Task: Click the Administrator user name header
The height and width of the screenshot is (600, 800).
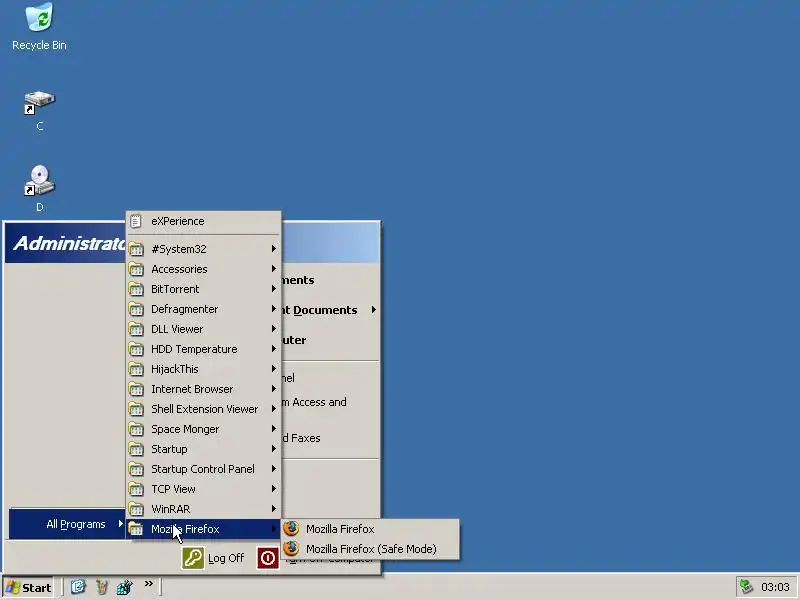Action: coord(69,243)
